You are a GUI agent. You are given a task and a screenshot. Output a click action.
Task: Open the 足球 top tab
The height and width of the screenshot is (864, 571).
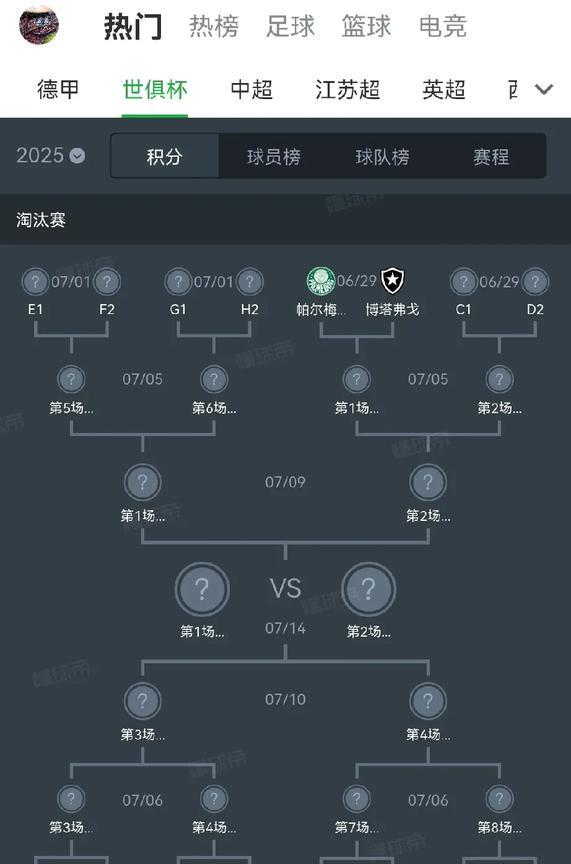[290, 26]
